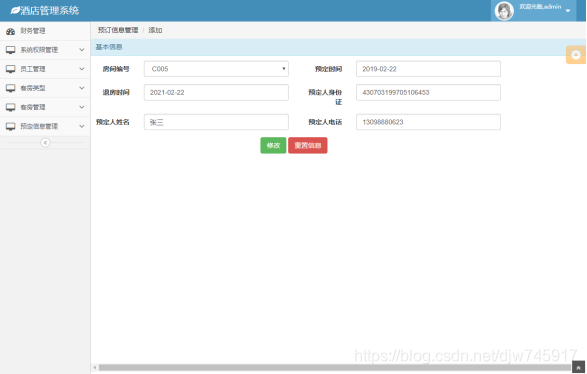The width and height of the screenshot is (587, 374).
Task: Expand the 客房管理 chevron
Action: (82, 107)
